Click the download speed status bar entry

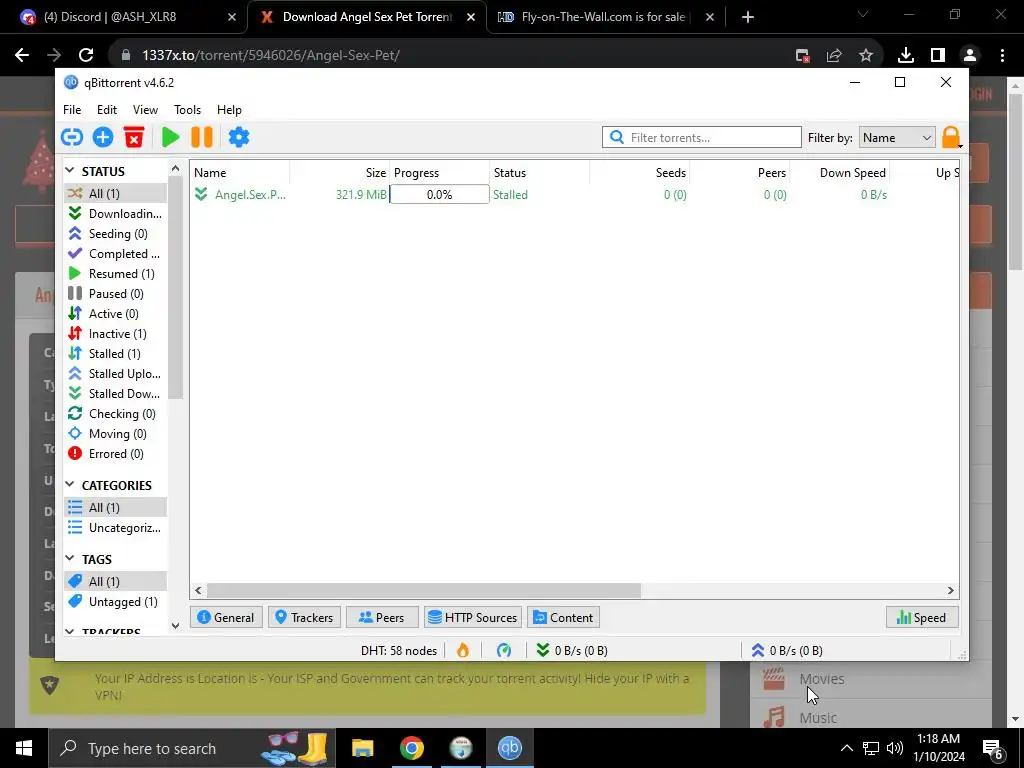[x=571, y=650]
